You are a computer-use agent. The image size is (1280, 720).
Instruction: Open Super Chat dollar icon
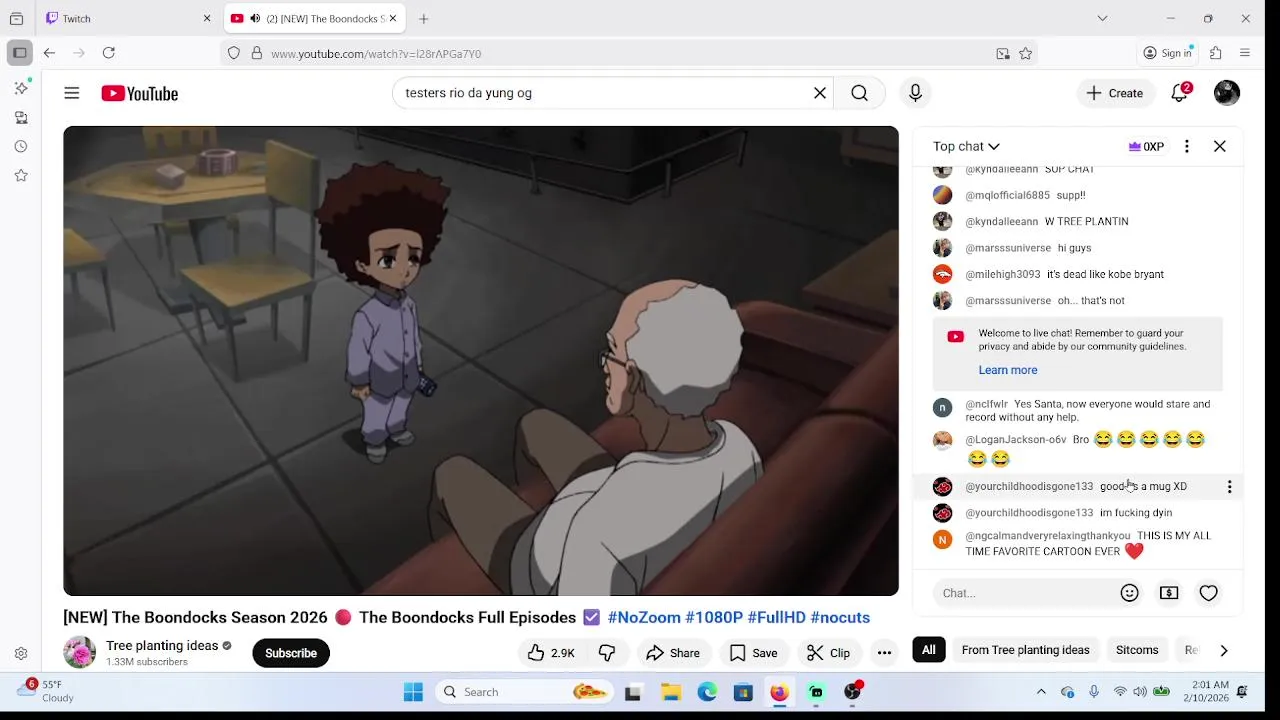click(x=1169, y=593)
